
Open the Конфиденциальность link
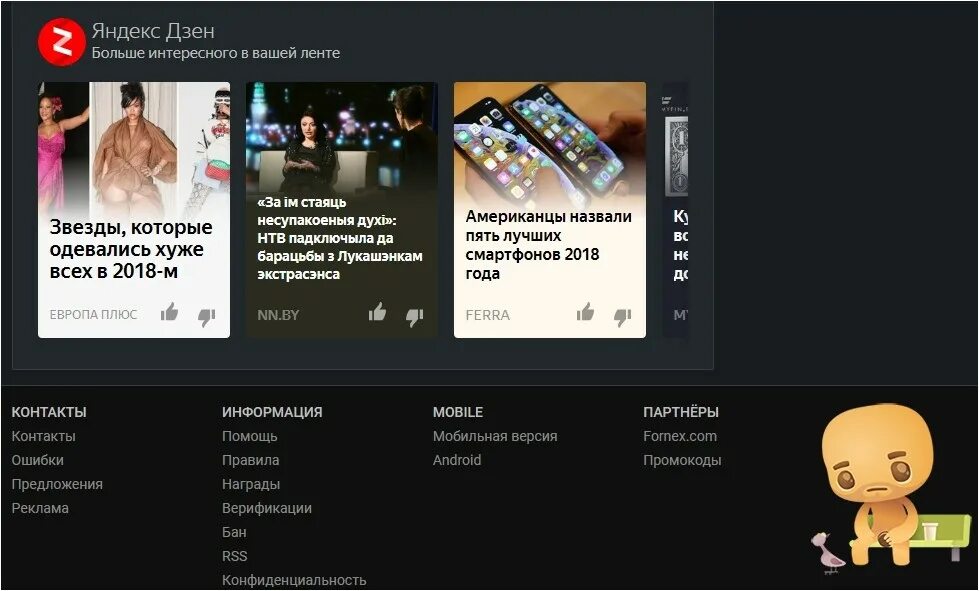click(x=294, y=580)
